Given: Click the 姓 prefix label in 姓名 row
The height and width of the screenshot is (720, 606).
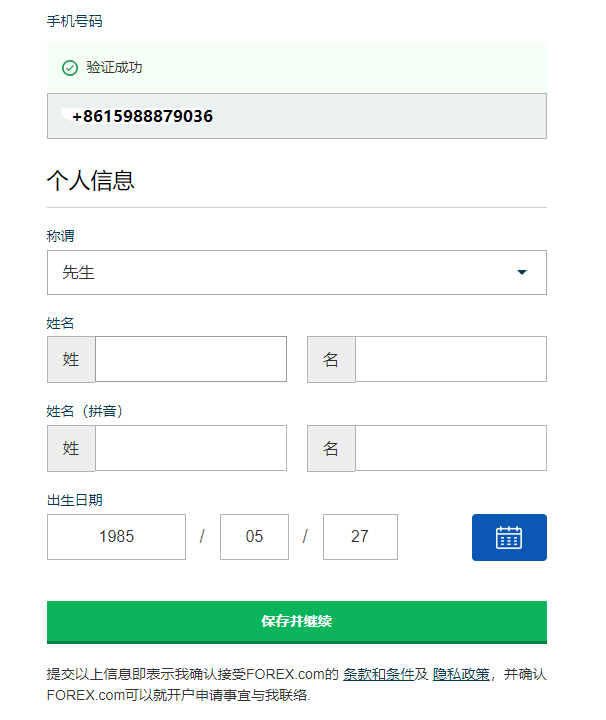Looking at the screenshot, I should (71, 359).
